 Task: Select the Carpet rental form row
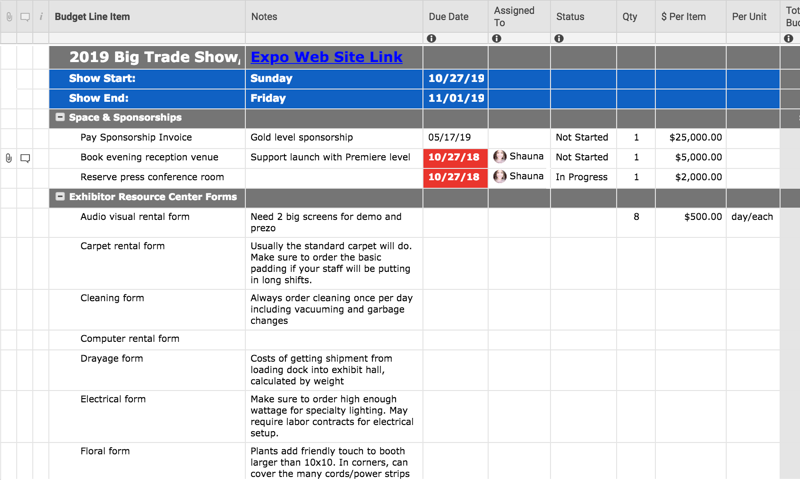click(147, 263)
